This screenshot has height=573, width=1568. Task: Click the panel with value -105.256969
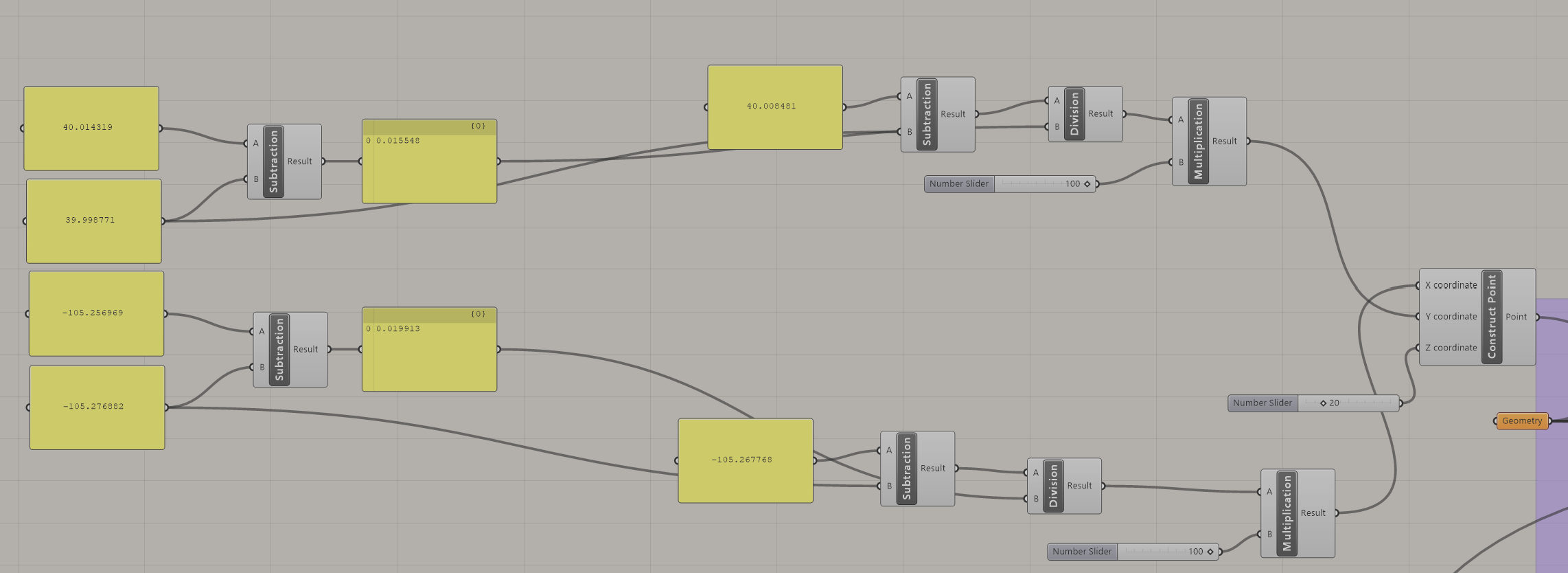[x=96, y=313]
